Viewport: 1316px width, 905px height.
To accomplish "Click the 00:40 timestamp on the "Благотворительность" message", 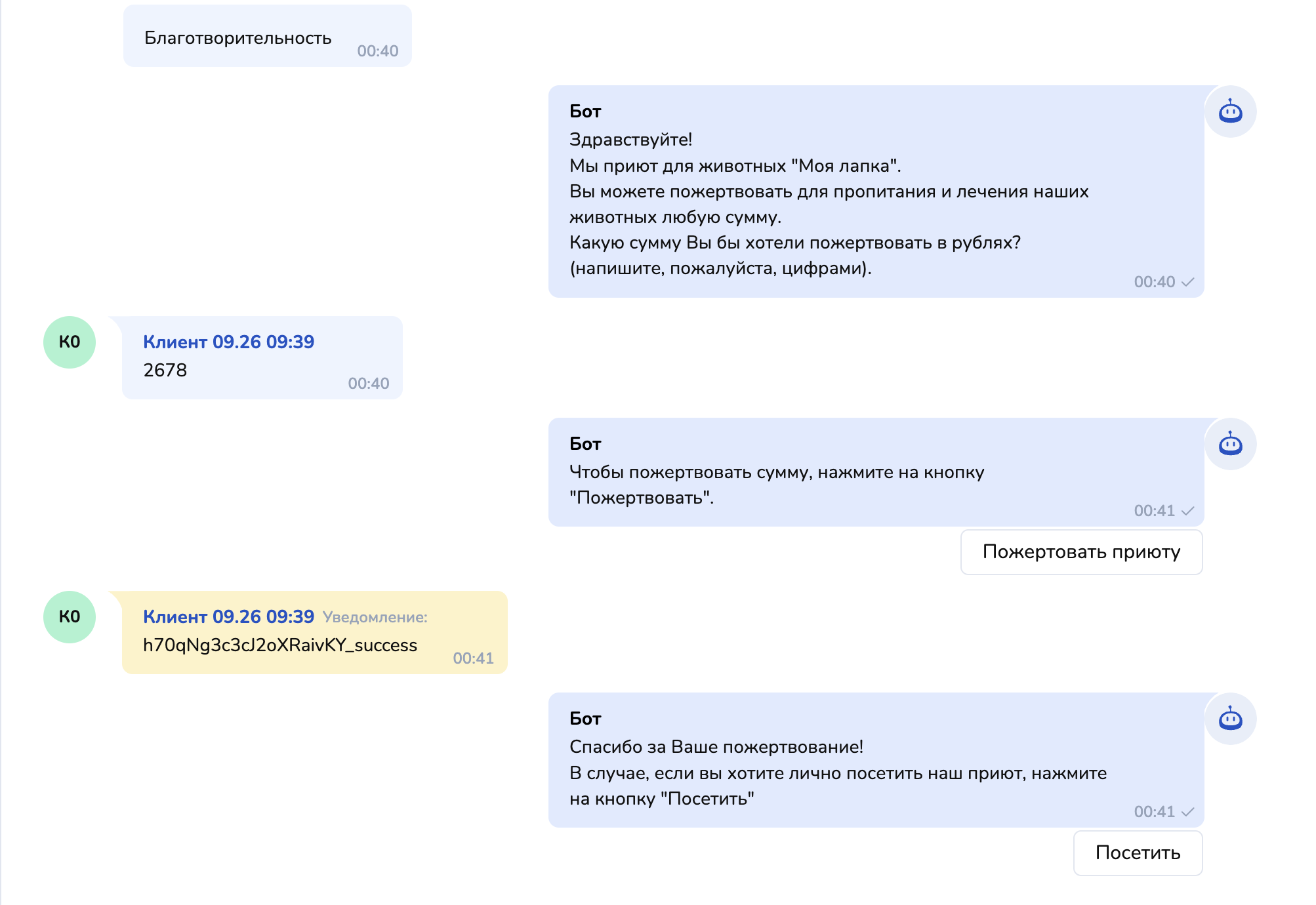I will (x=377, y=51).
